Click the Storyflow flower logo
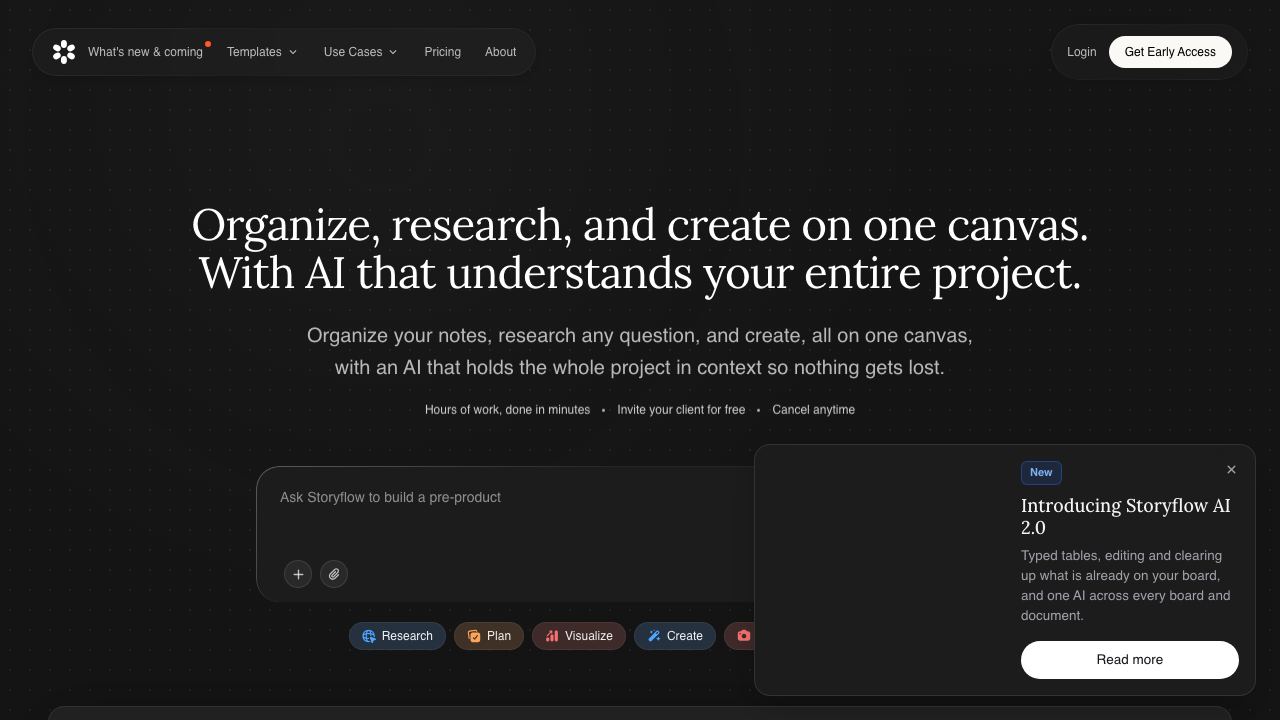Viewport: 1280px width, 720px height. click(x=64, y=52)
